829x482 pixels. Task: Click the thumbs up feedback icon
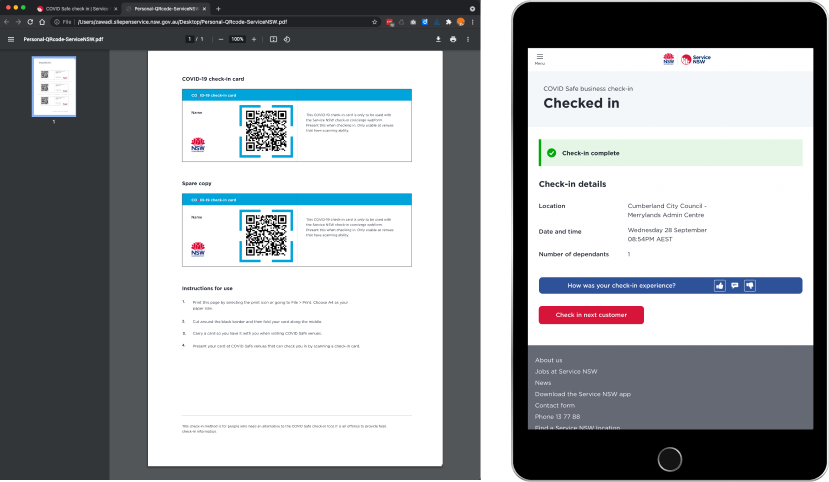[x=719, y=286]
